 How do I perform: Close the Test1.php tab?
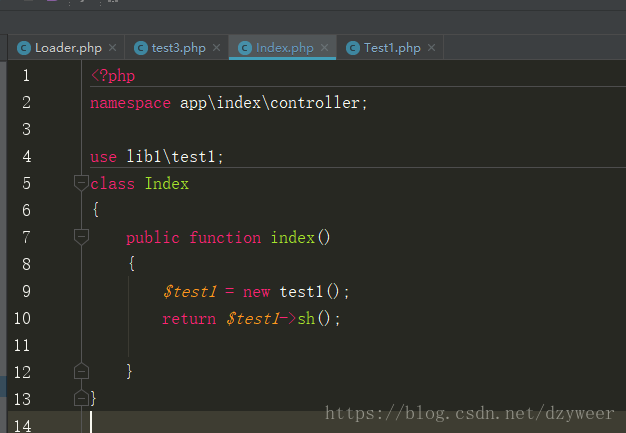[x=431, y=47]
